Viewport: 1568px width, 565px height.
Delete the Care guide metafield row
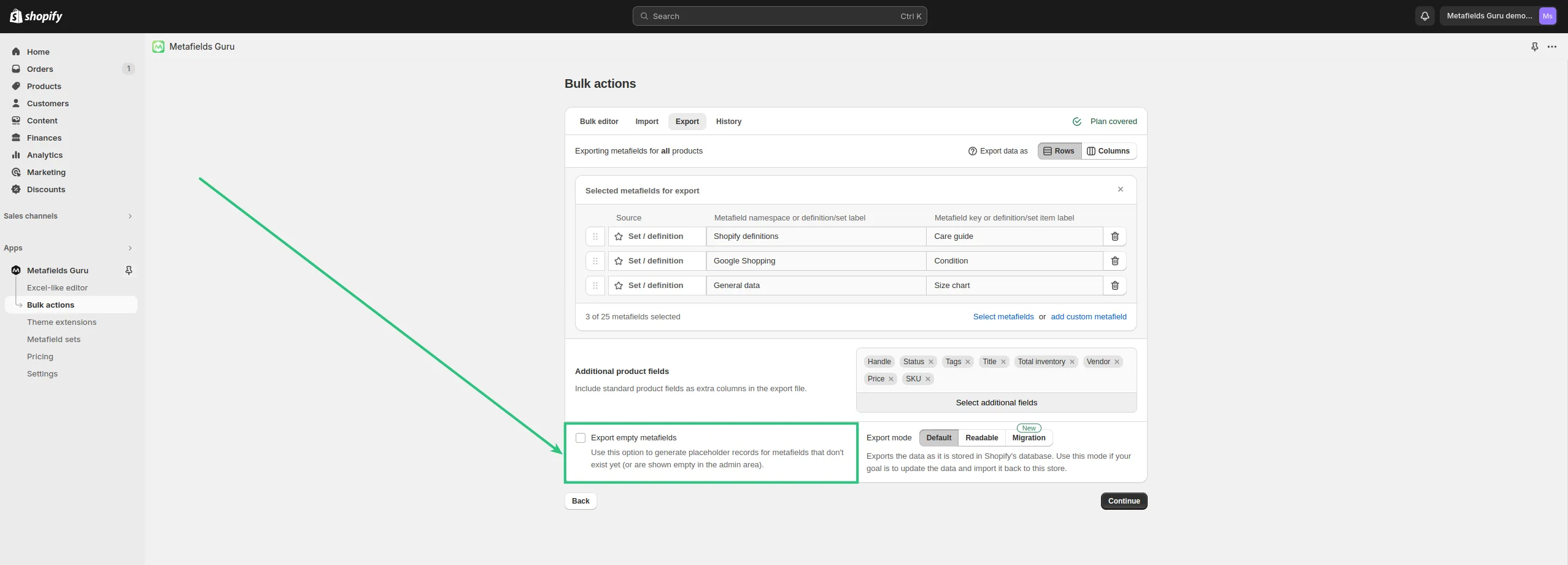pos(1115,236)
